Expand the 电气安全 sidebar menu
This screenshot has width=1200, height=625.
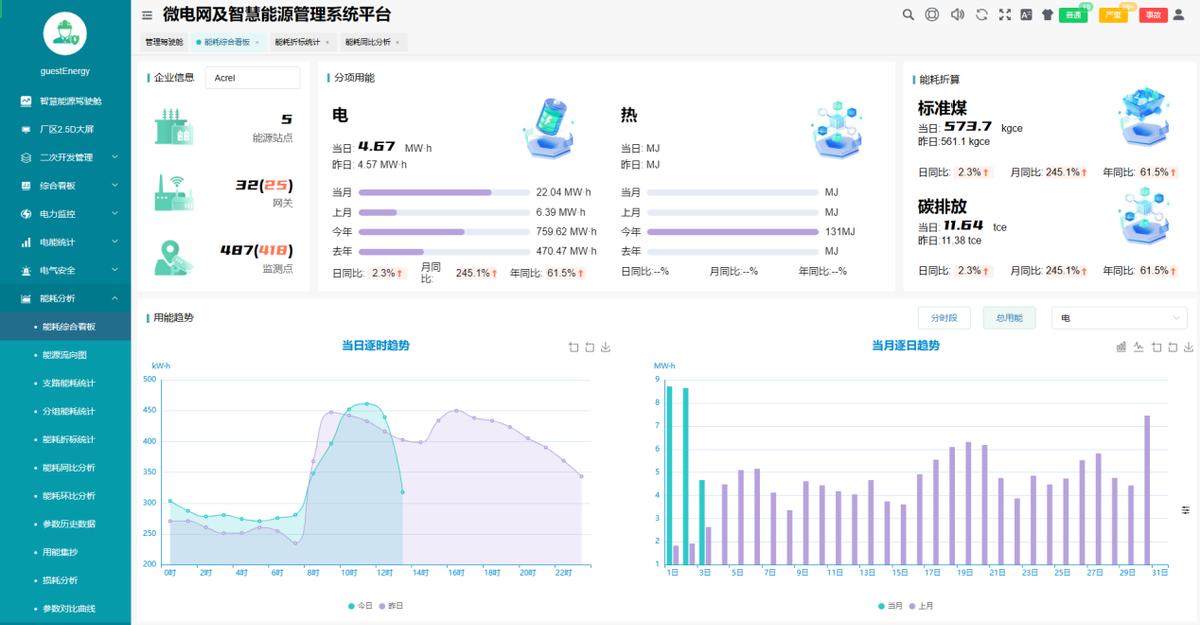pyautogui.click(x=65, y=270)
